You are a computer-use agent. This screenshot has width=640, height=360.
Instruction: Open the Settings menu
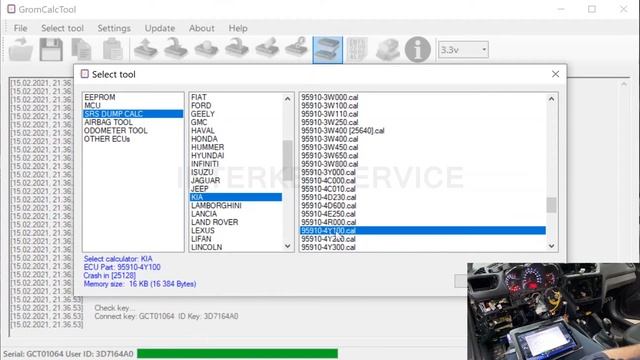pyautogui.click(x=114, y=28)
